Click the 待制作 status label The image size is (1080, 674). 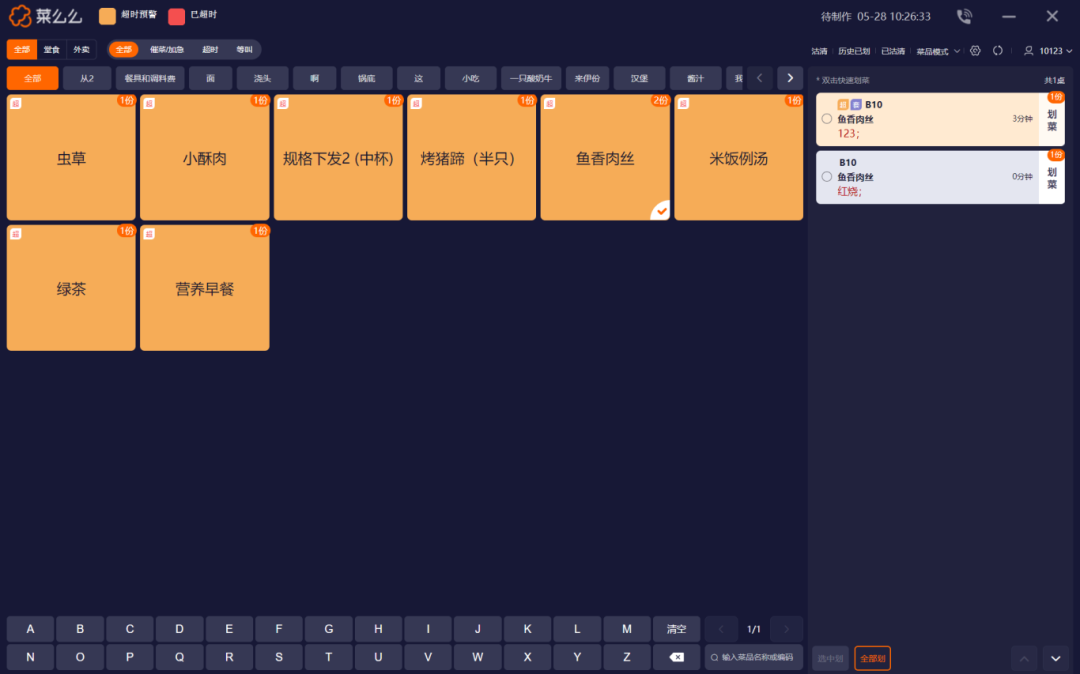click(836, 17)
